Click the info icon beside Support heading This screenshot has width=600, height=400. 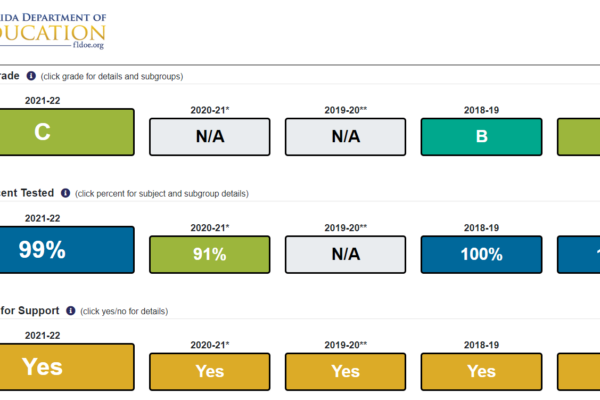tap(70, 311)
